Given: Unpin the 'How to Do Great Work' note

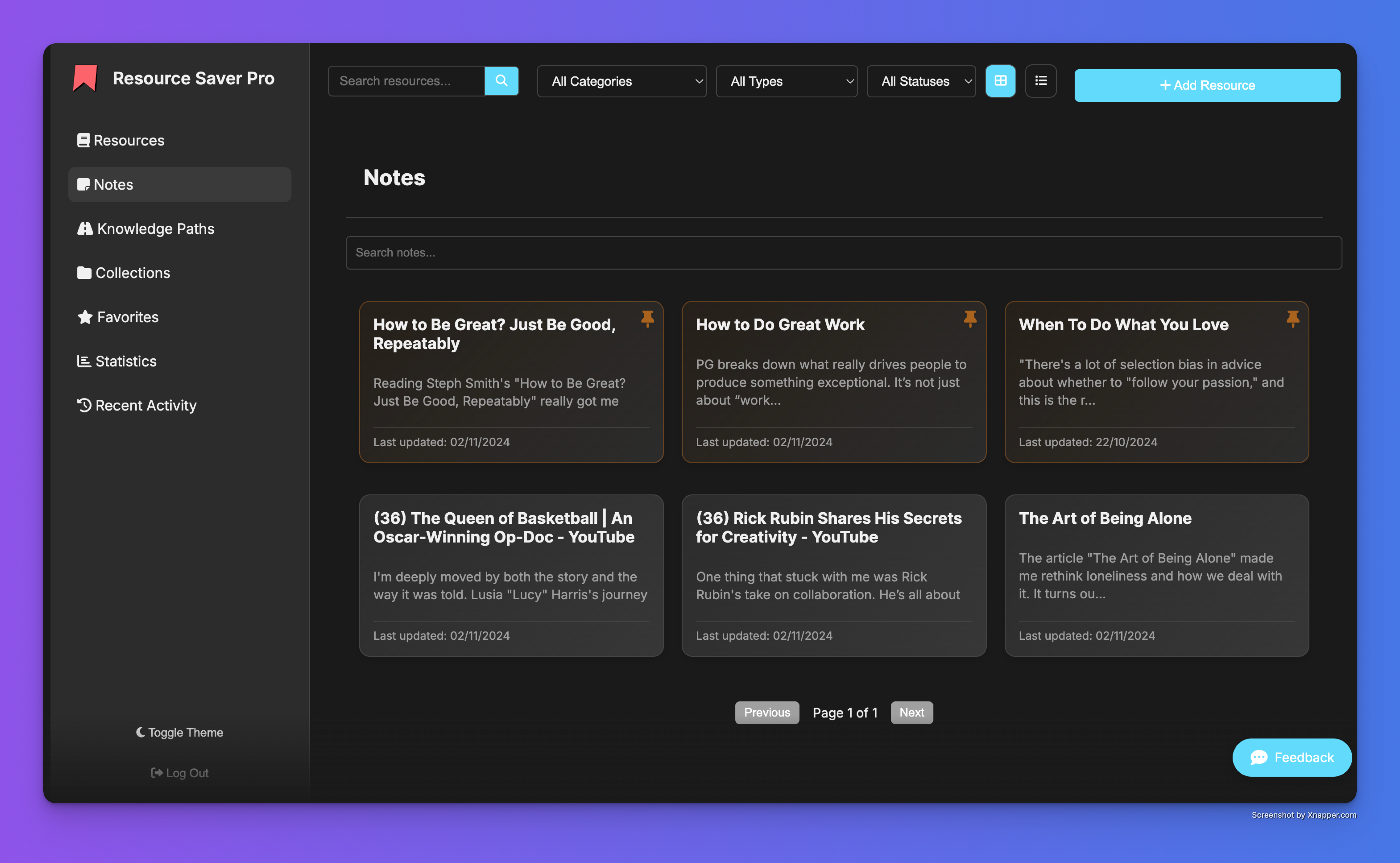Looking at the screenshot, I should coord(970,319).
